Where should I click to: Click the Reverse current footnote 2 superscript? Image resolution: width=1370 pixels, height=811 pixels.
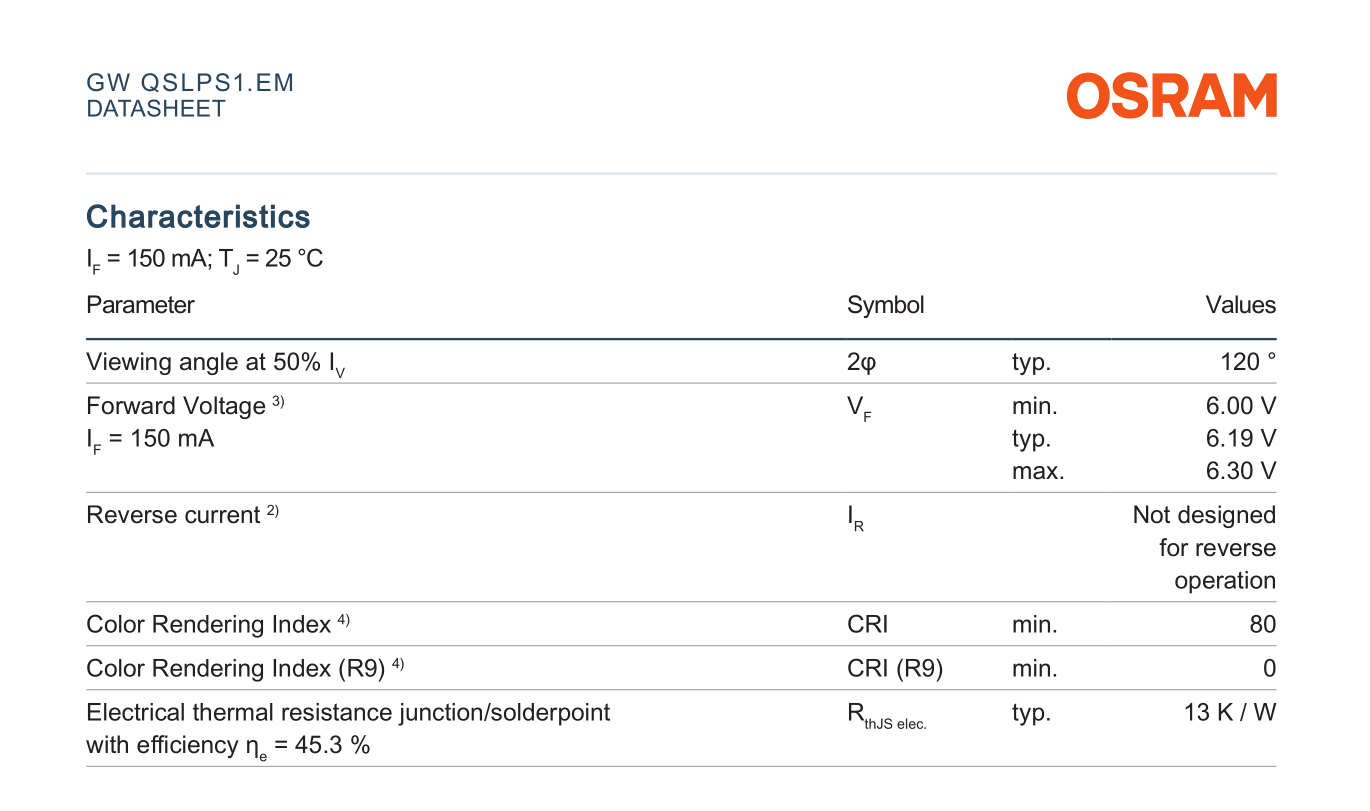tap(272, 511)
